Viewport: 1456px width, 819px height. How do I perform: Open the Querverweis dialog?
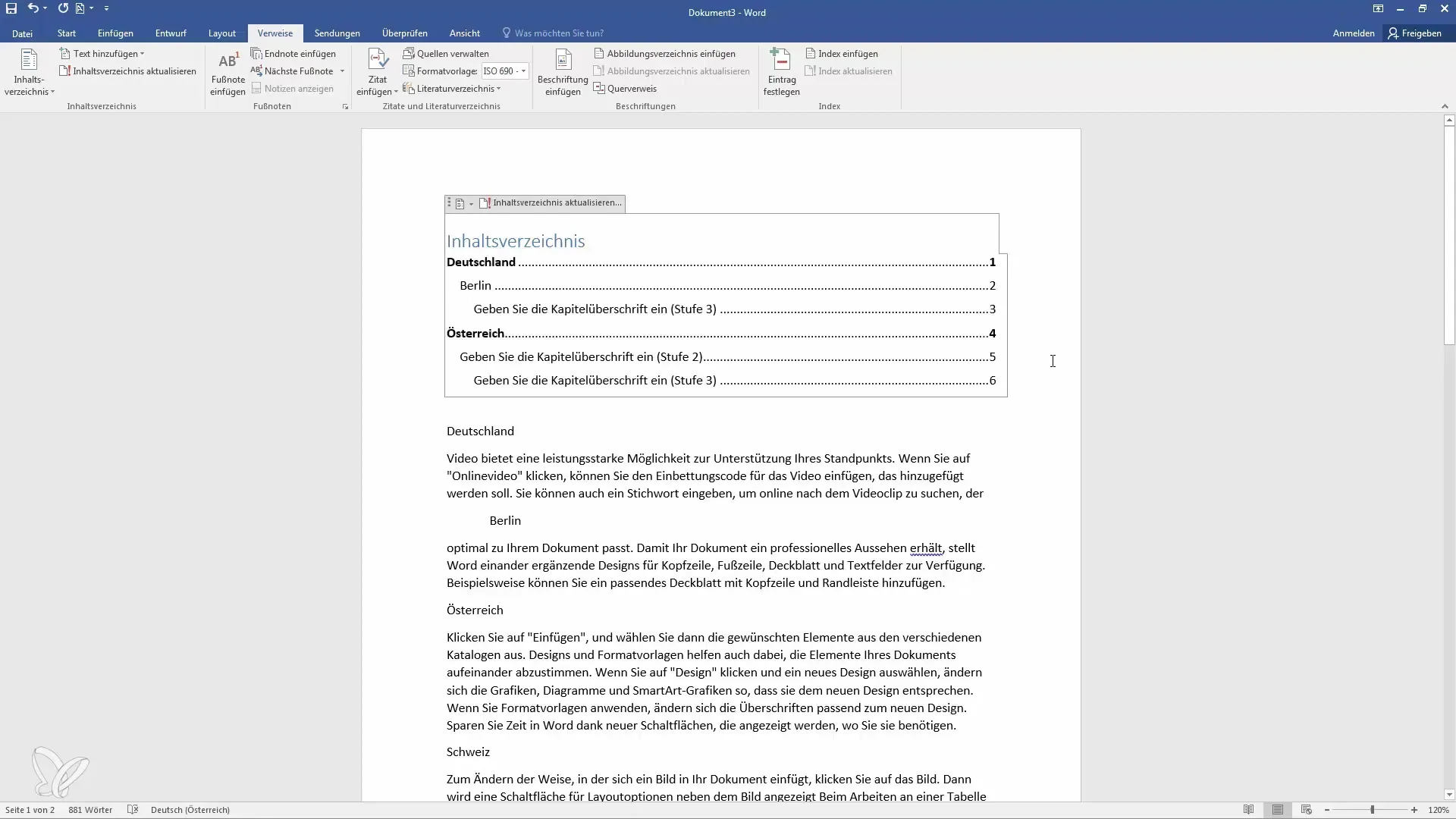tap(625, 89)
